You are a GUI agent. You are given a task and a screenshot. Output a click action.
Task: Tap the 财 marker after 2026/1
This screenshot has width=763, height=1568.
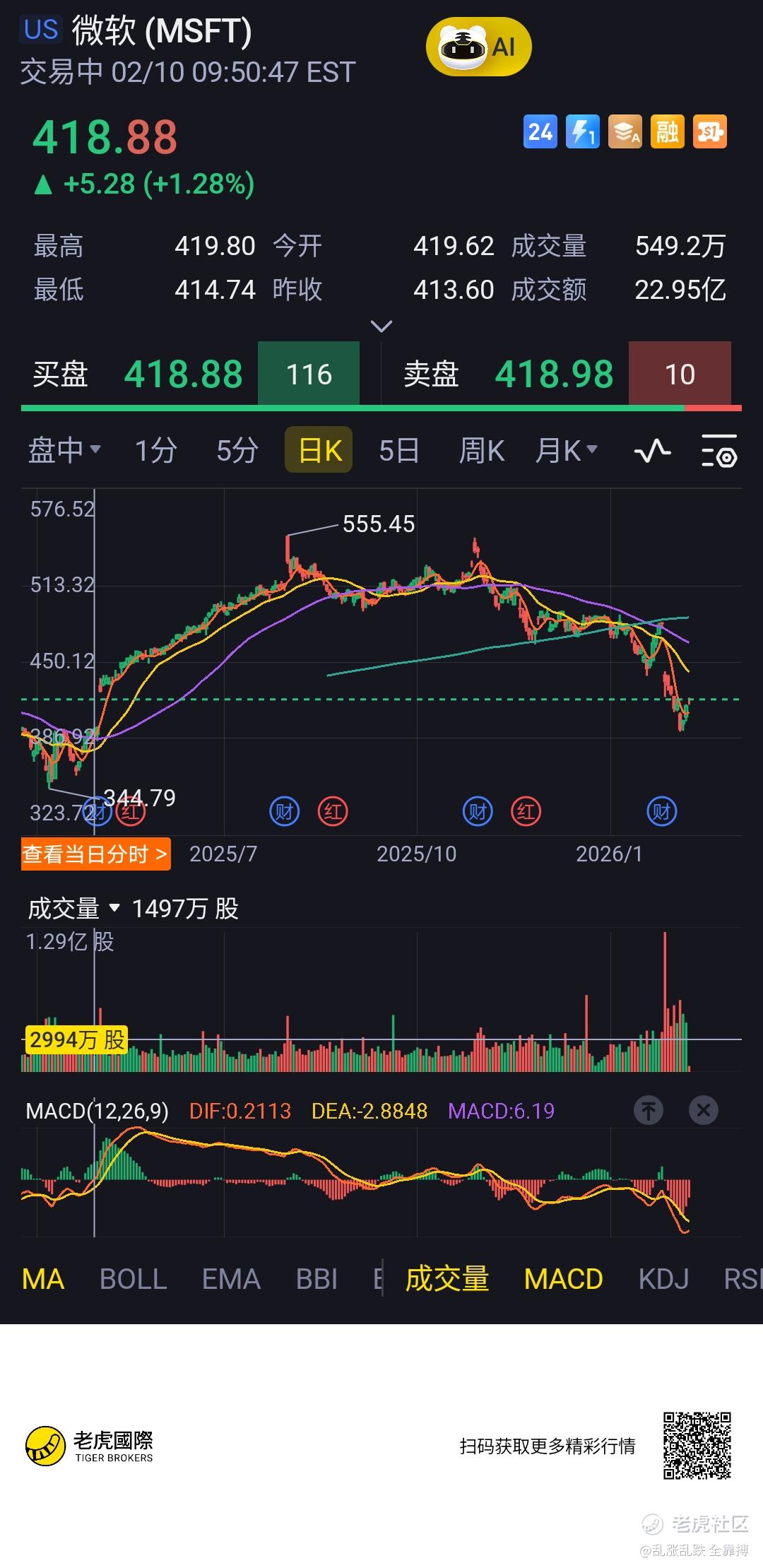[x=662, y=812]
